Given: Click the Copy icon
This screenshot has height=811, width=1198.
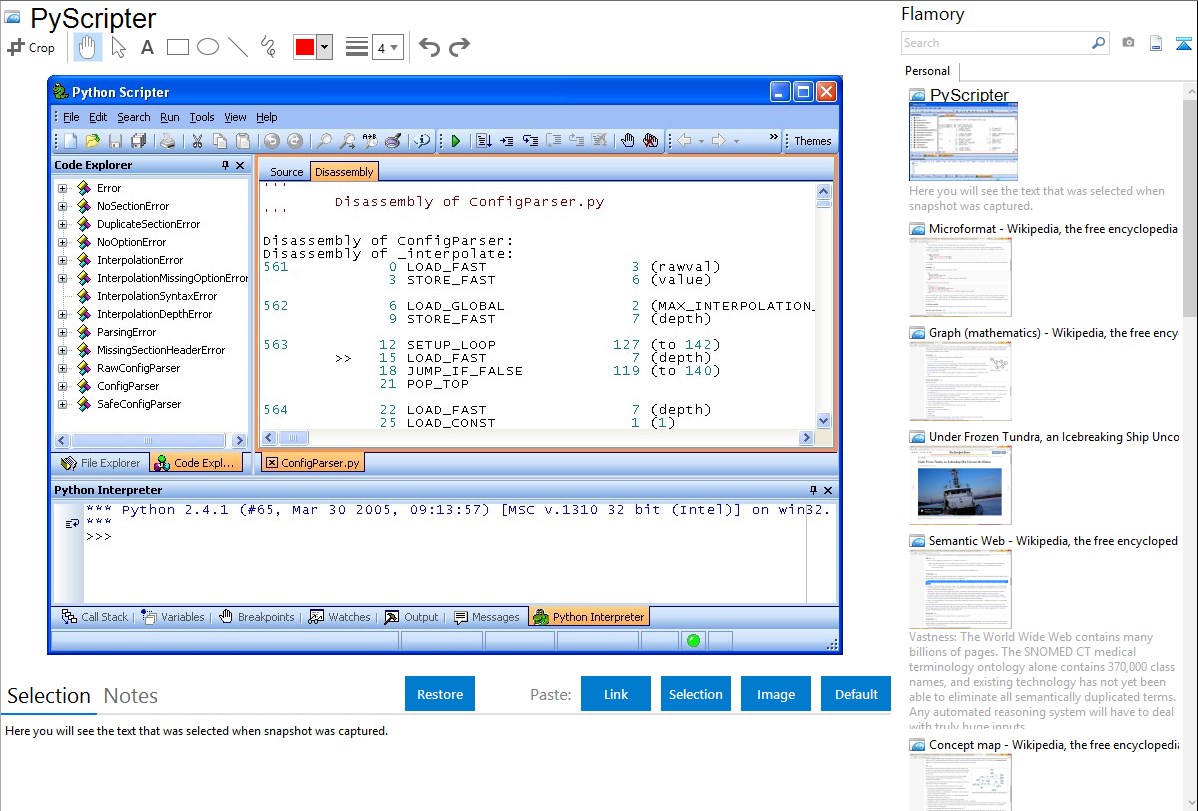Looking at the screenshot, I should (220, 141).
